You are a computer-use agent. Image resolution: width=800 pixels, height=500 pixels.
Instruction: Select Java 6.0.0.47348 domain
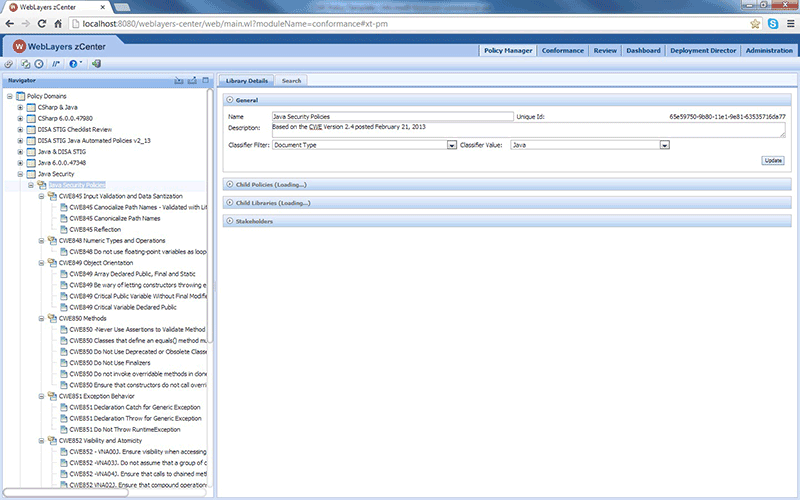click(x=62, y=163)
